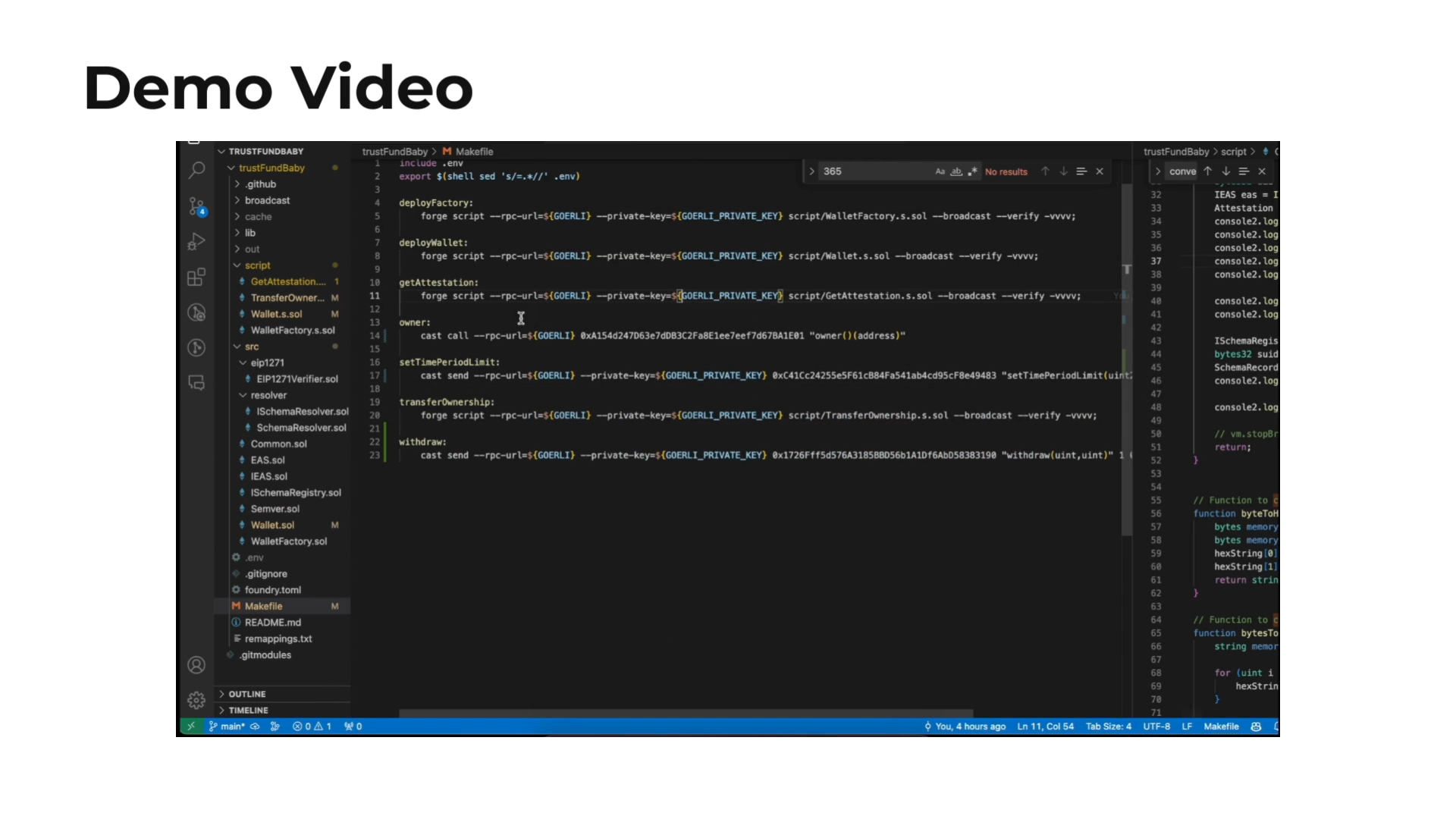
Task: Expand the OUTLINE panel
Action: pos(282,694)
